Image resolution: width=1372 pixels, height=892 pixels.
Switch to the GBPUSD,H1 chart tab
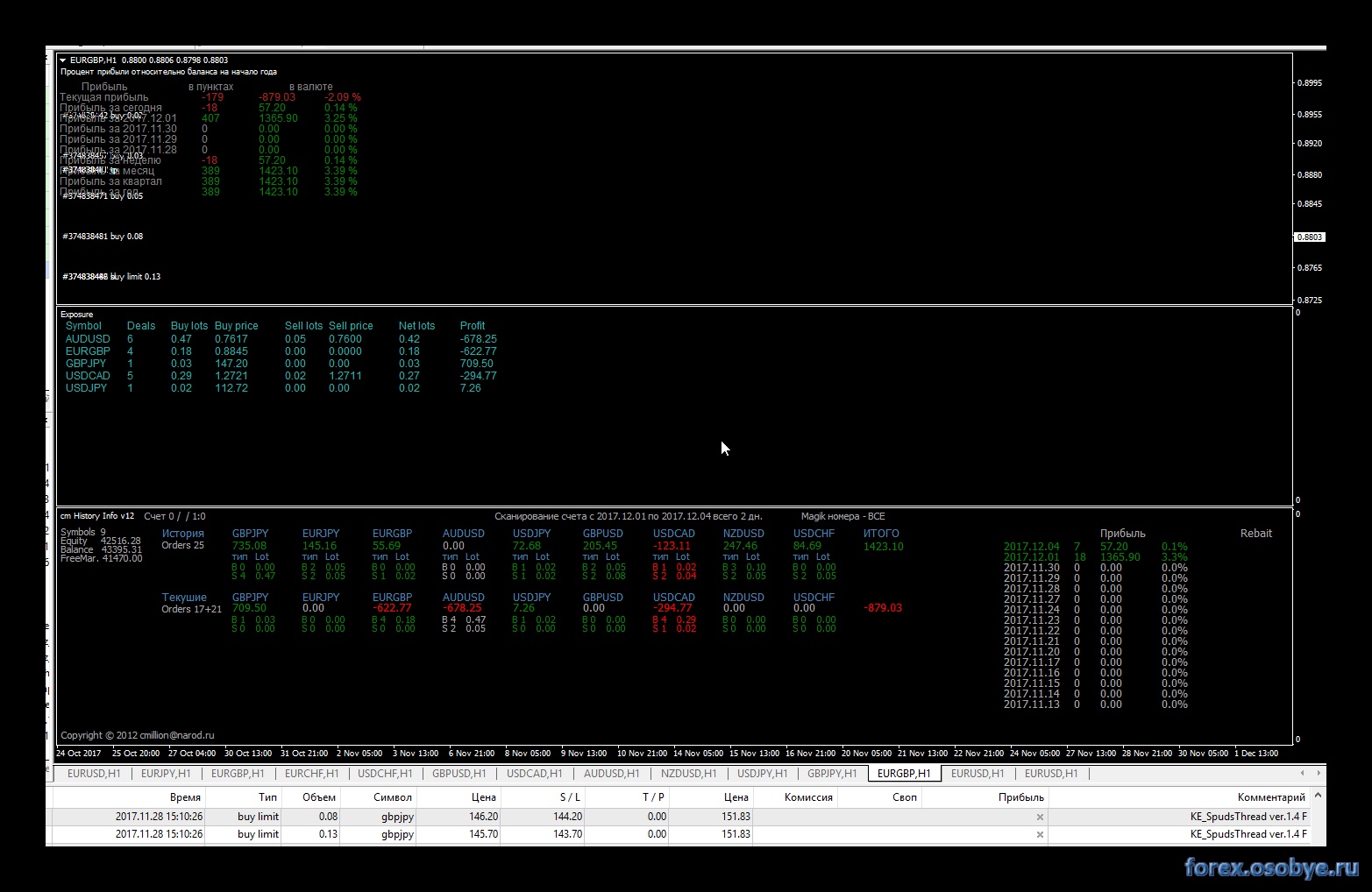459,774
